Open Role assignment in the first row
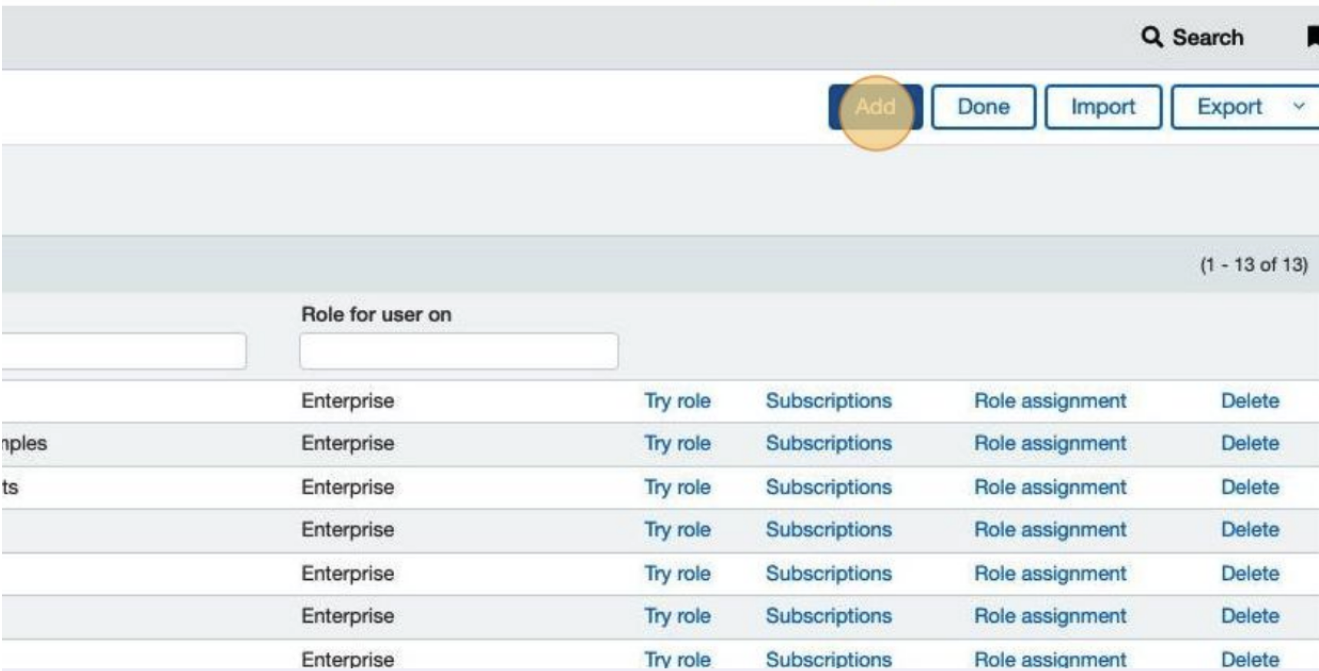Image resolution: width=1319 pixels, height=671 pixels. tap(1050, 401)
